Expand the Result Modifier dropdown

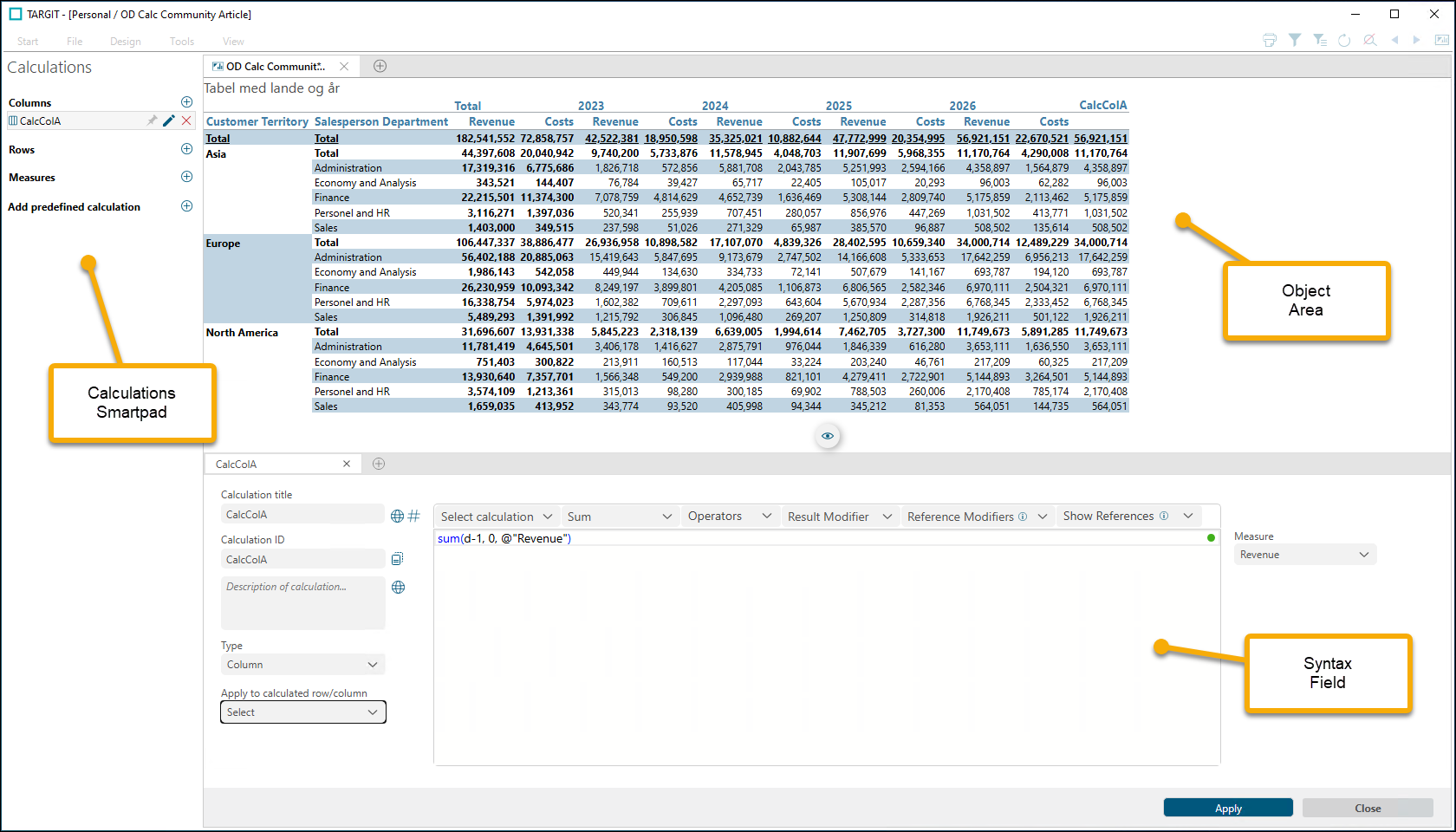click(840, 517)
